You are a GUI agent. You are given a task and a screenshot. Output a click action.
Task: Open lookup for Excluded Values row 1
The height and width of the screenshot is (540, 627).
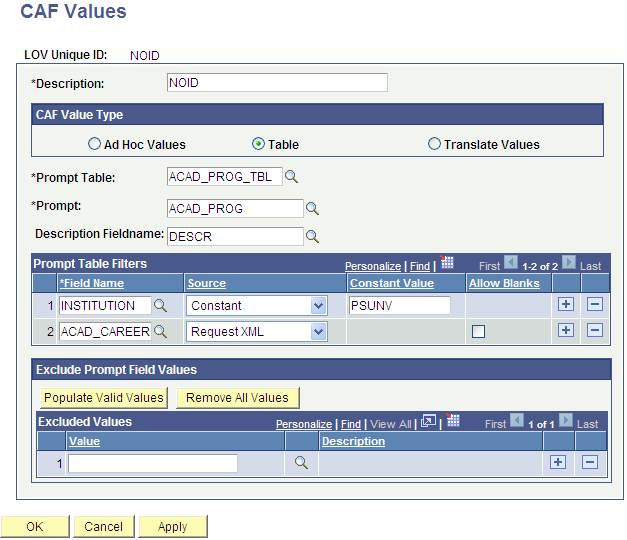(301, 463)
